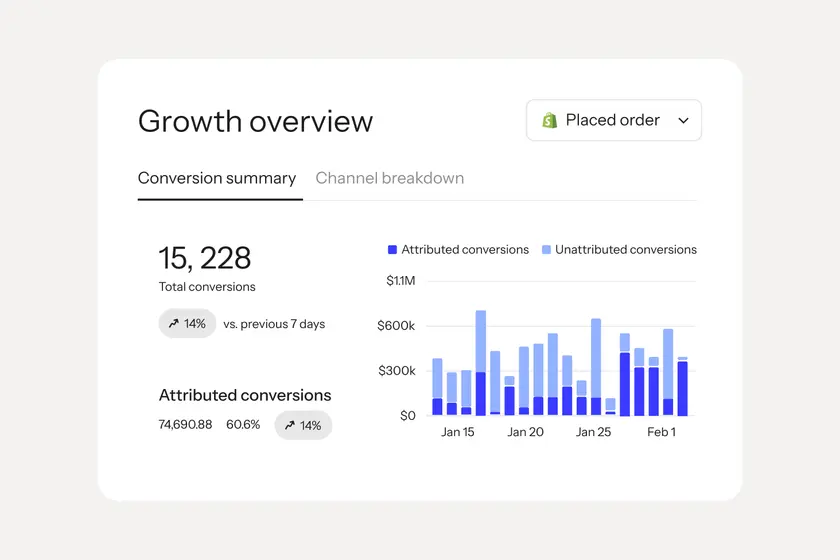Click the Shopify bag icon
This screenshot has width=840, height=560.
click(x=550, y=120)
